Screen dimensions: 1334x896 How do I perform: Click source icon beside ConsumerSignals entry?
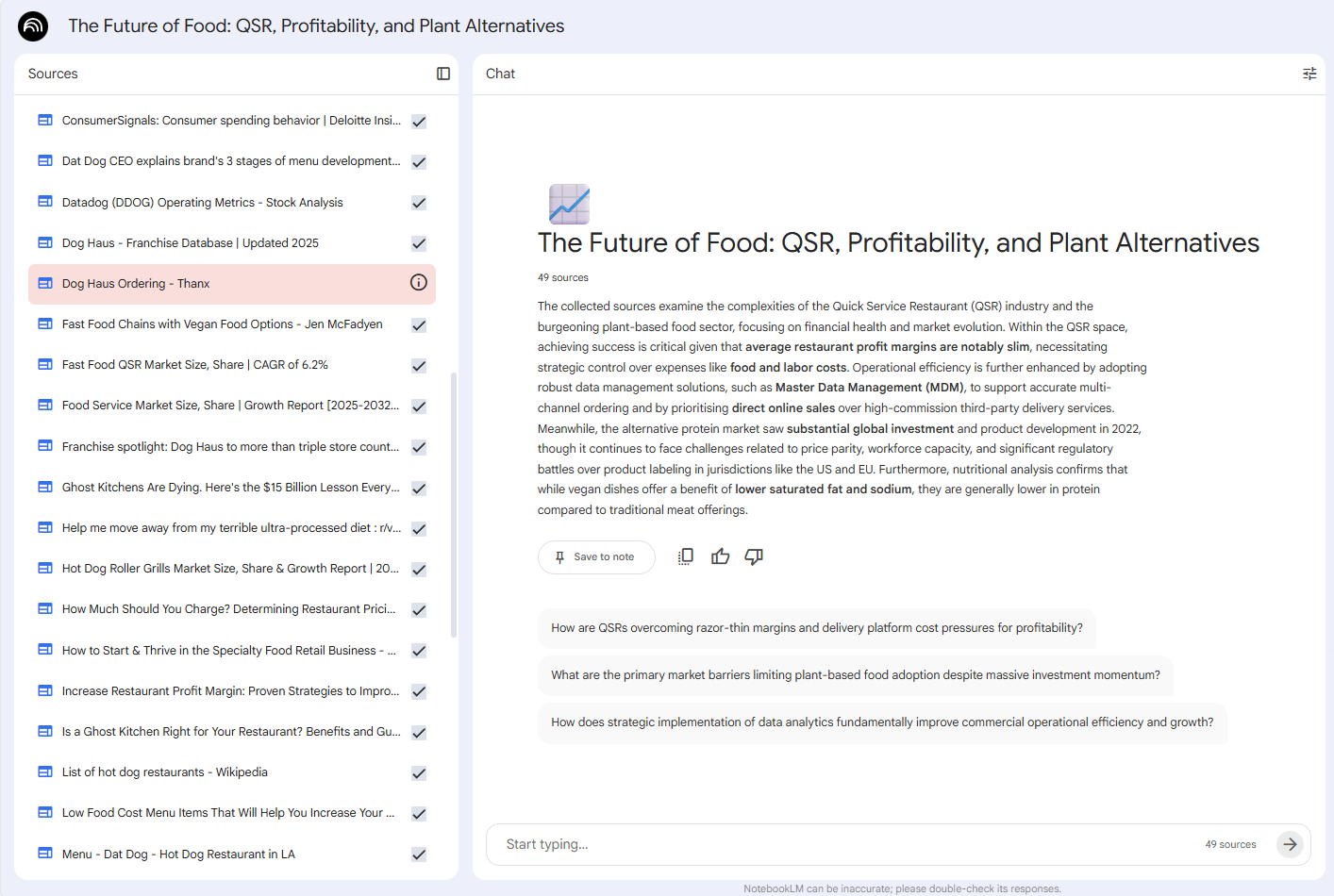(x=45, y=120)
